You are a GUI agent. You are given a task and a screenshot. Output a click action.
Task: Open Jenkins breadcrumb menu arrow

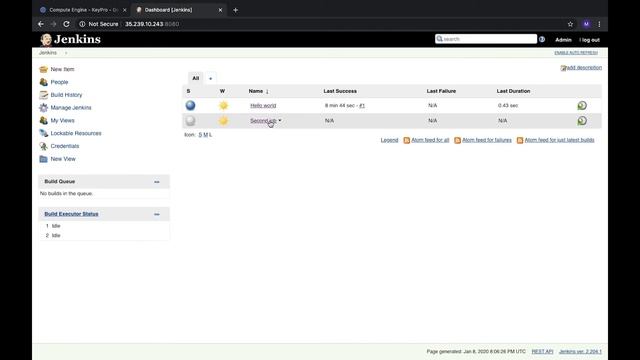(66, 53)
